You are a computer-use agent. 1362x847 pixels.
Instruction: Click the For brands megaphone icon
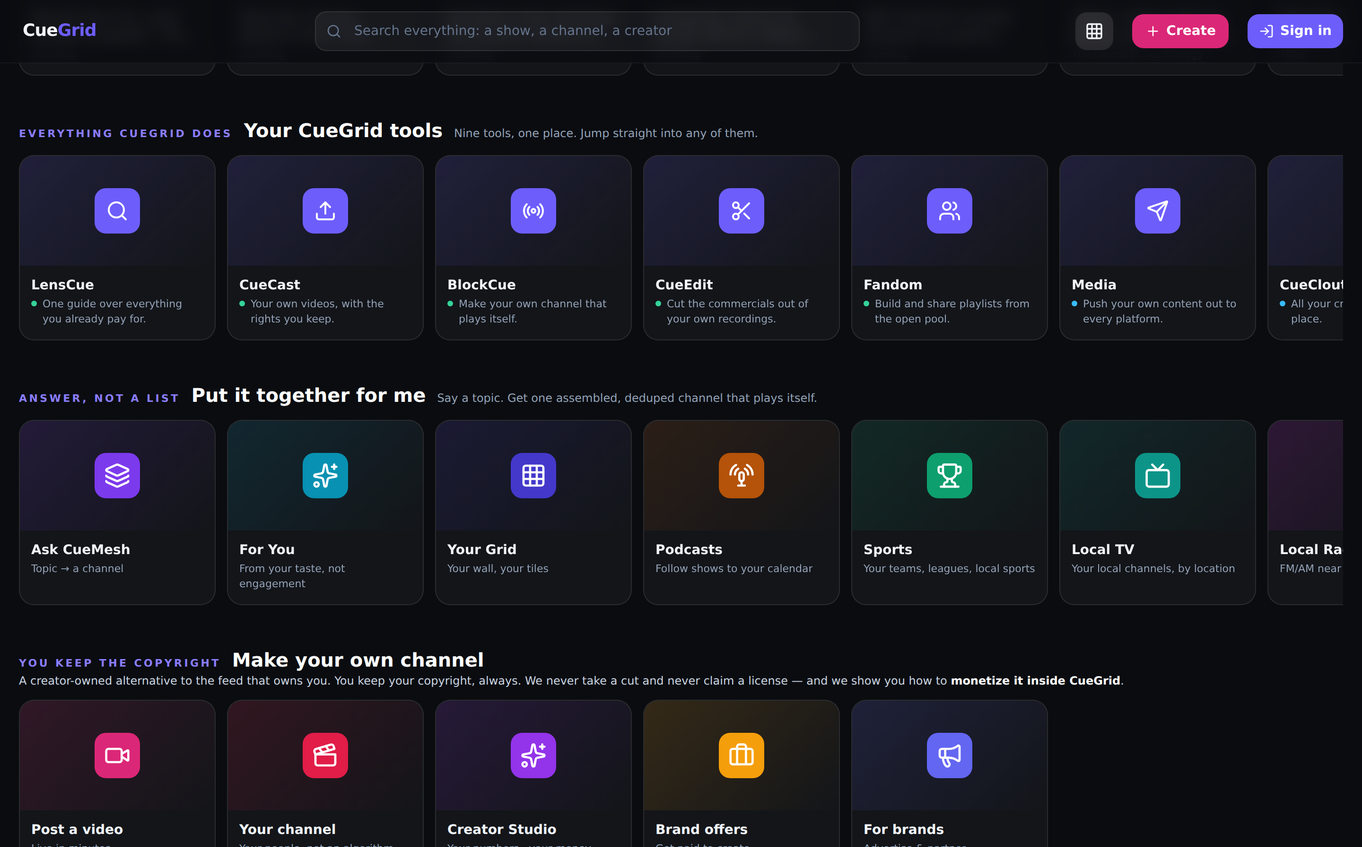coord(949,755)
